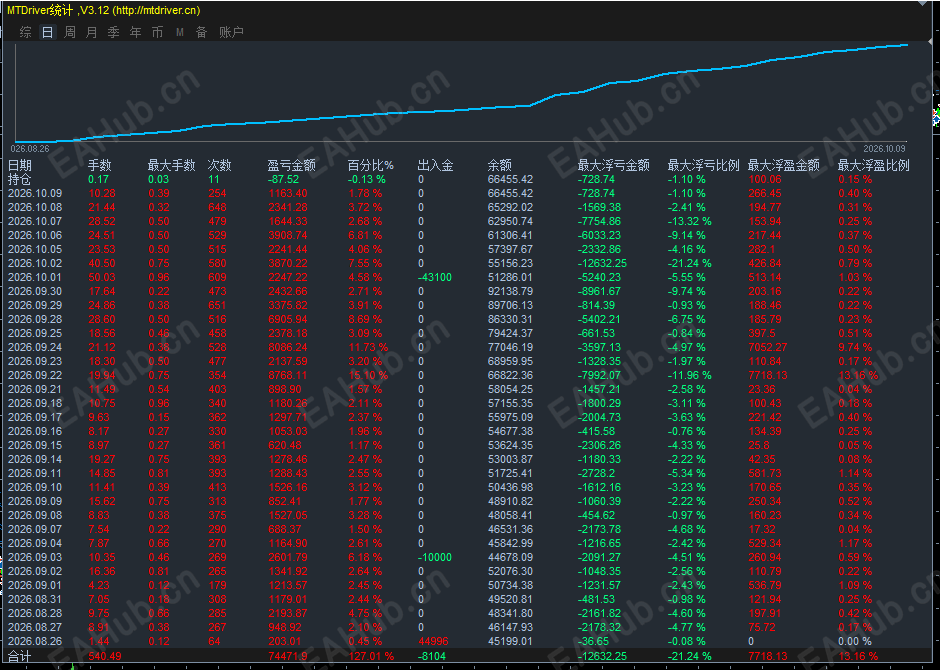Click the 盈亏金额 column header
The image size is (940, 670).
coord(291,165)
